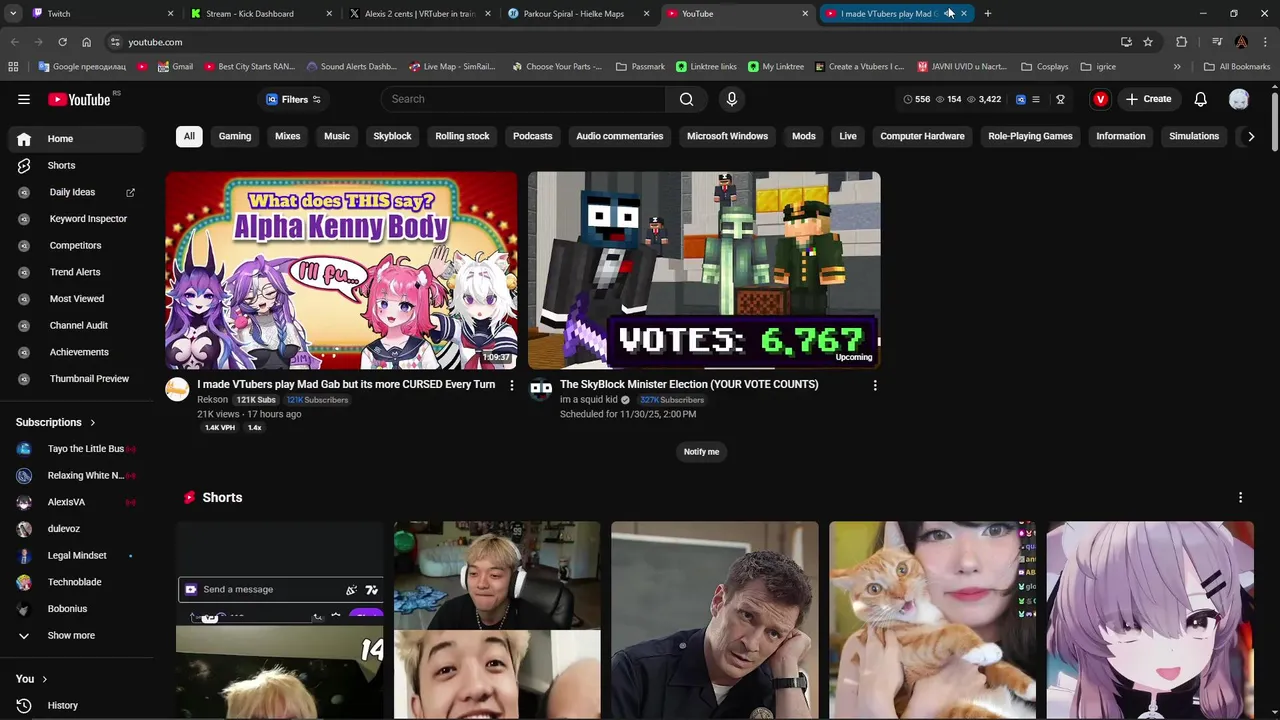Click the blue vidIQ inspector icon in top bar
Image resolution: width=1280 pixels, height=720 pixels.
[x=1020, y=99]
